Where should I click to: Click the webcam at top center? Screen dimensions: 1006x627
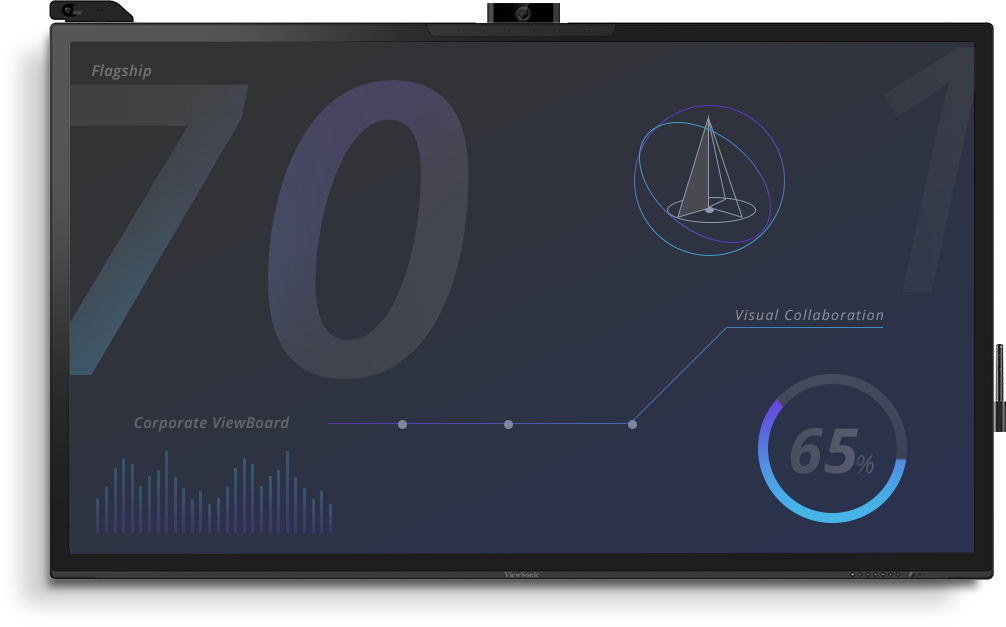click(523, 14)
